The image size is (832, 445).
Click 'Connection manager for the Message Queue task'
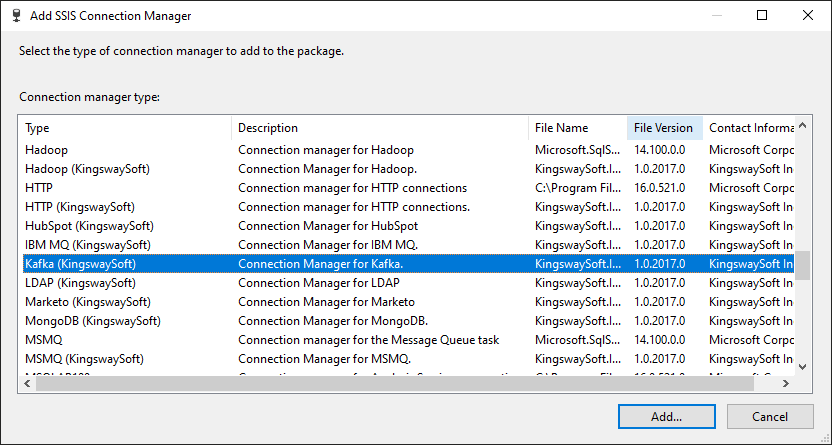tap(368, 340)
